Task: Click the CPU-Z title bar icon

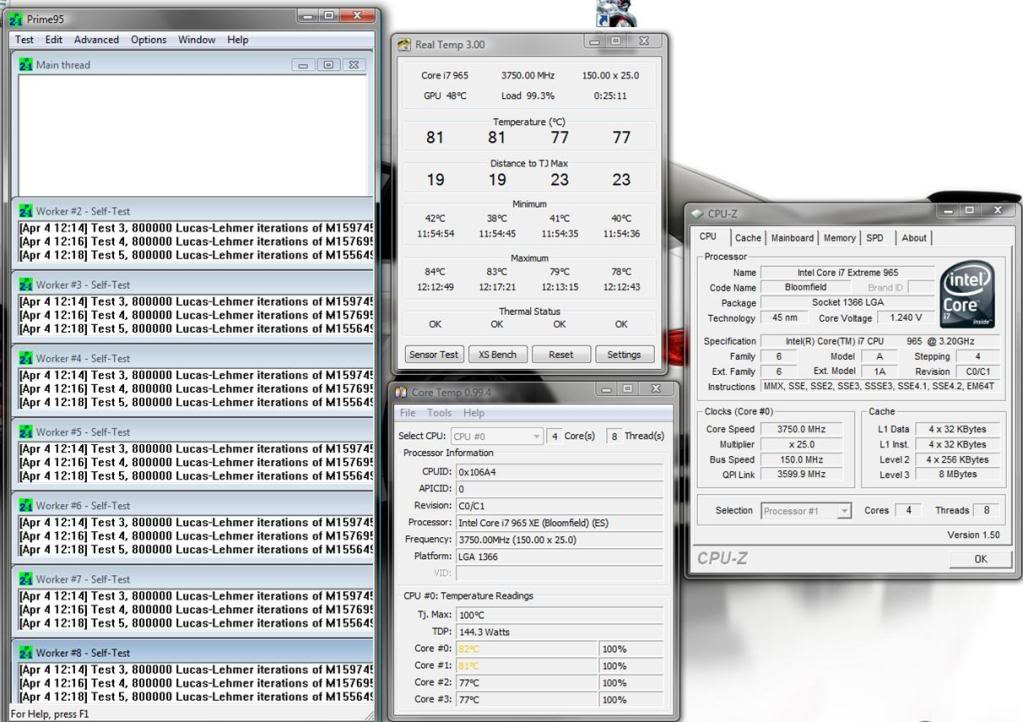Action: (697, 213)
